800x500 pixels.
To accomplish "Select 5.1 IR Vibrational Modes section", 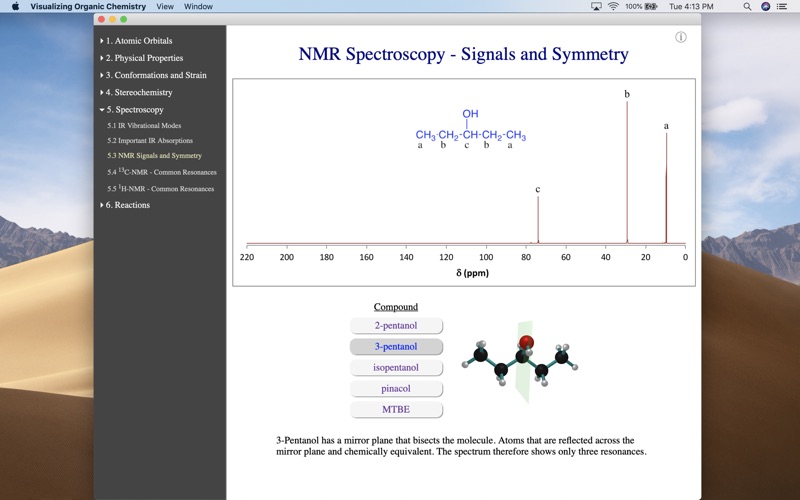I will pyautogui.click(x=144, y=126).
